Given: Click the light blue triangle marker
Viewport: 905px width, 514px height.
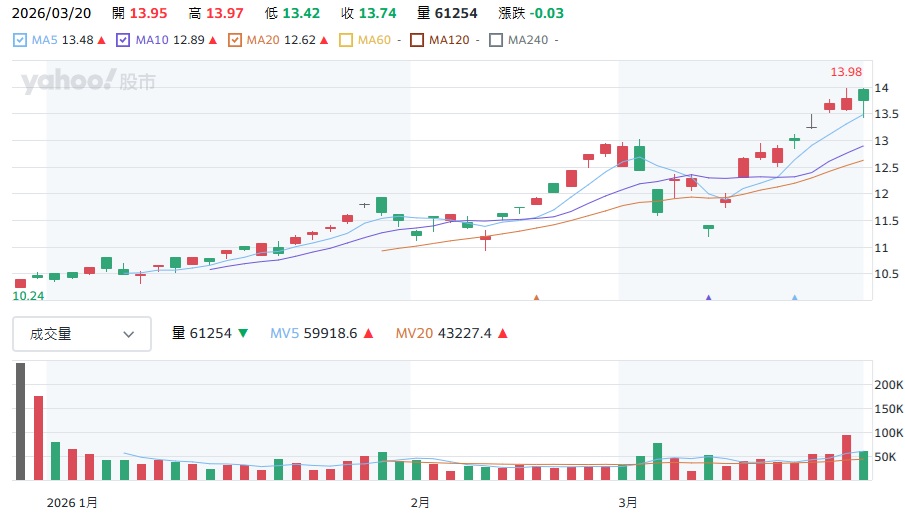Looking at the screenshot, I should point(795,297).
